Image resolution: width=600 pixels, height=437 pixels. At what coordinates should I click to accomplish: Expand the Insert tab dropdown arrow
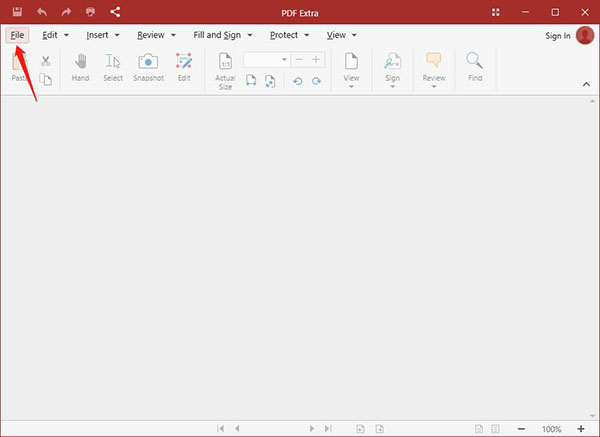(x=117, y=35)
